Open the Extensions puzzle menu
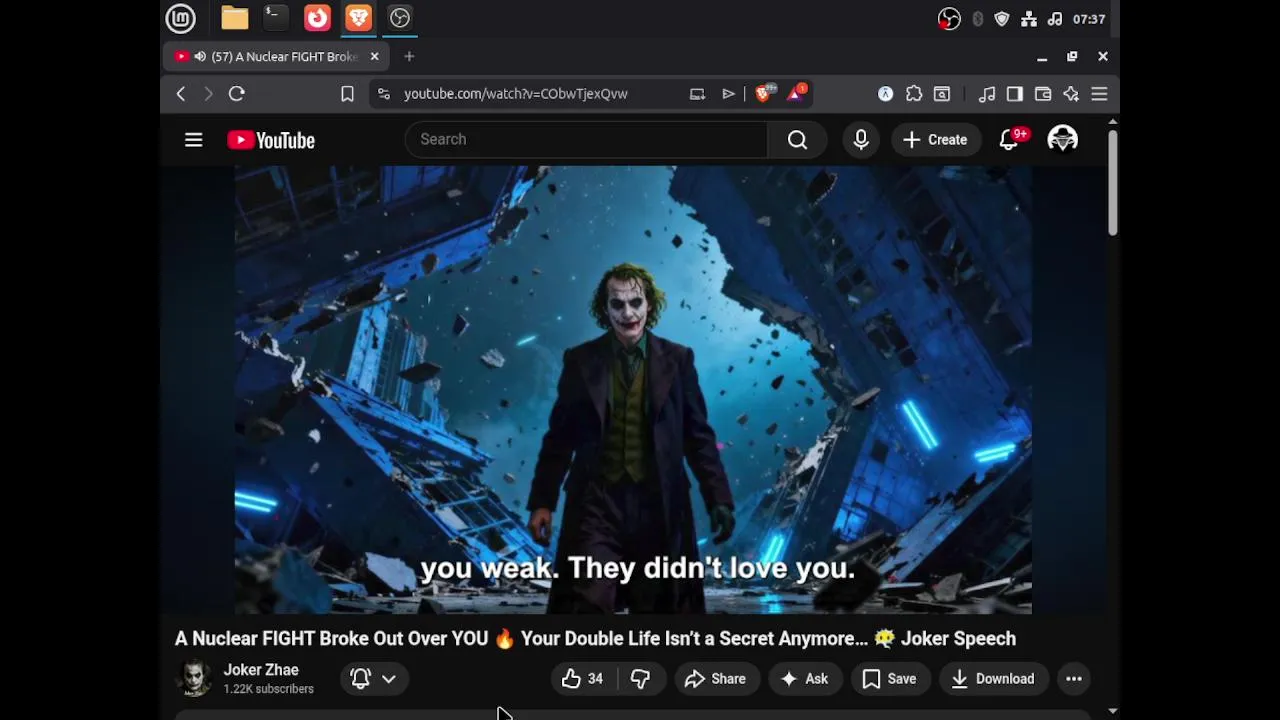This screenshot has width=1280, height=720. 914,94
